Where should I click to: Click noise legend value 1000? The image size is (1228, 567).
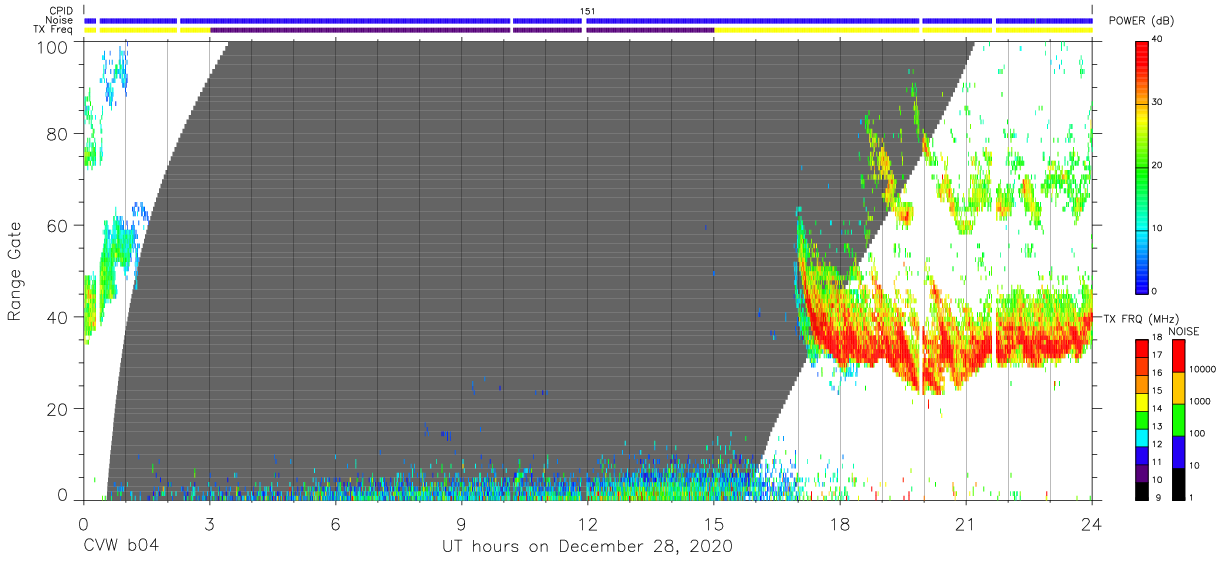(1199, 401)
